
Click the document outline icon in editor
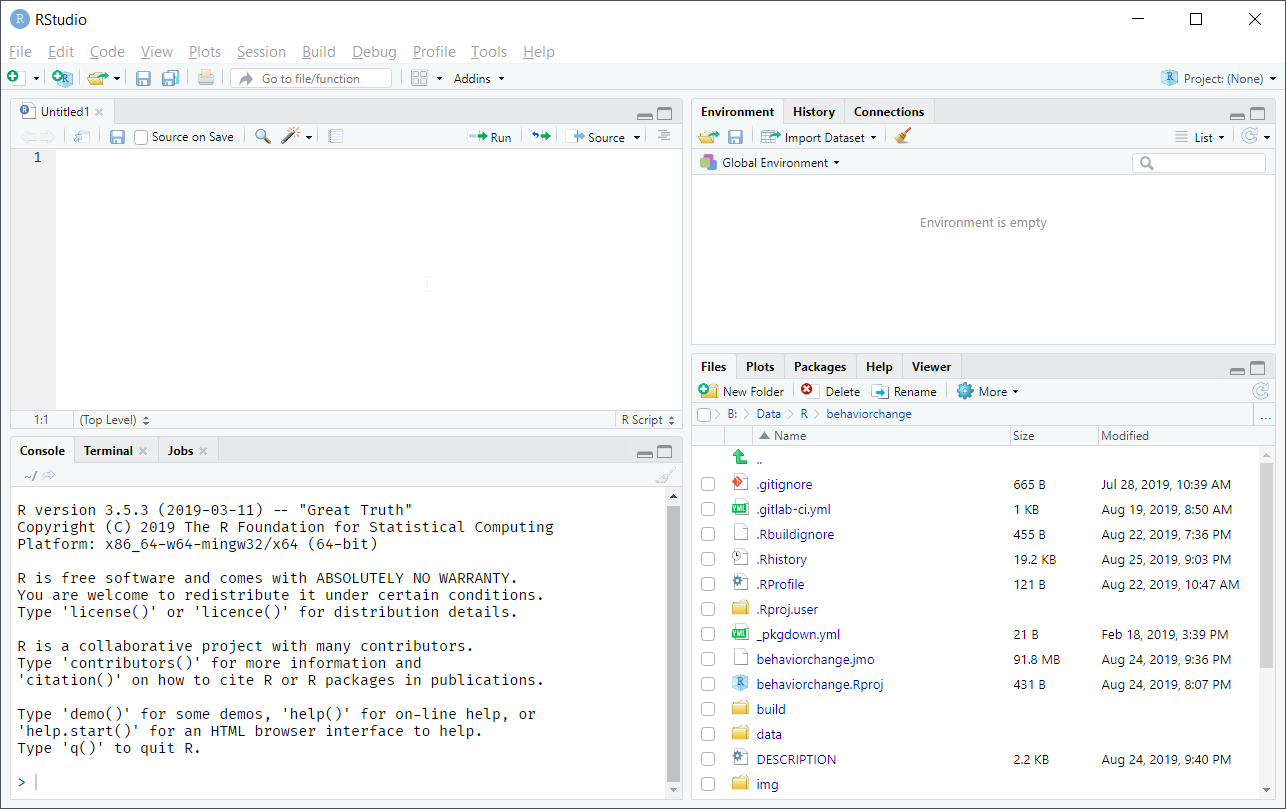tap(664, 136)
